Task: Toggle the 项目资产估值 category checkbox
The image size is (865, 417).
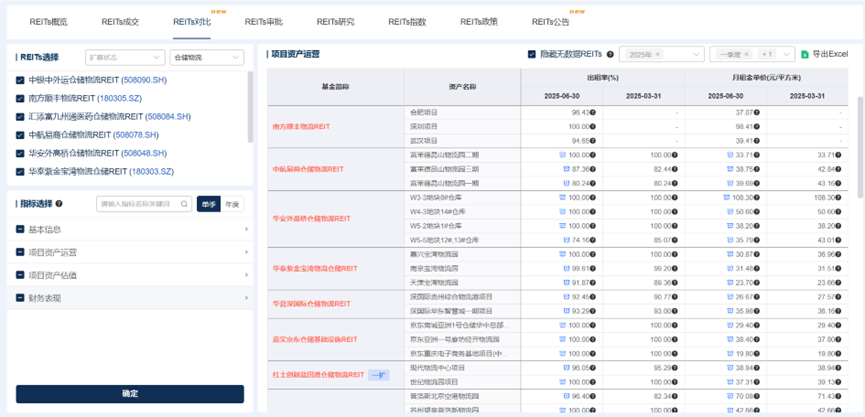Action: (20, 275)
